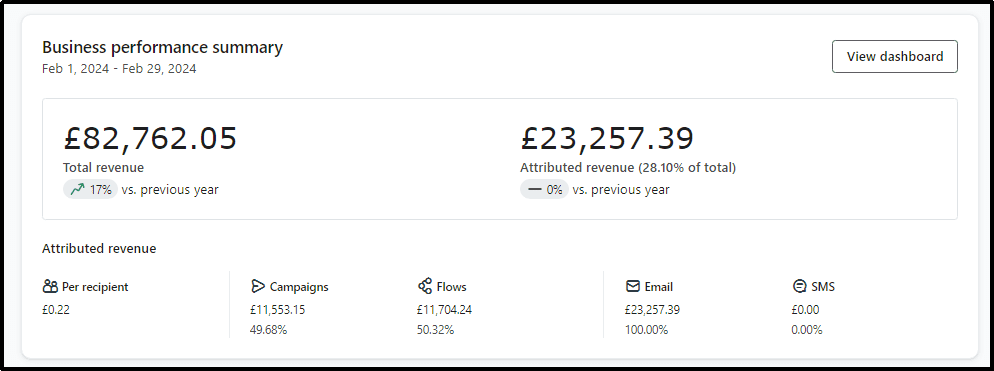The image size is (994, 371).
Task: Click the Per recipient £0.22 value
Action: click(x=56, y=309)
